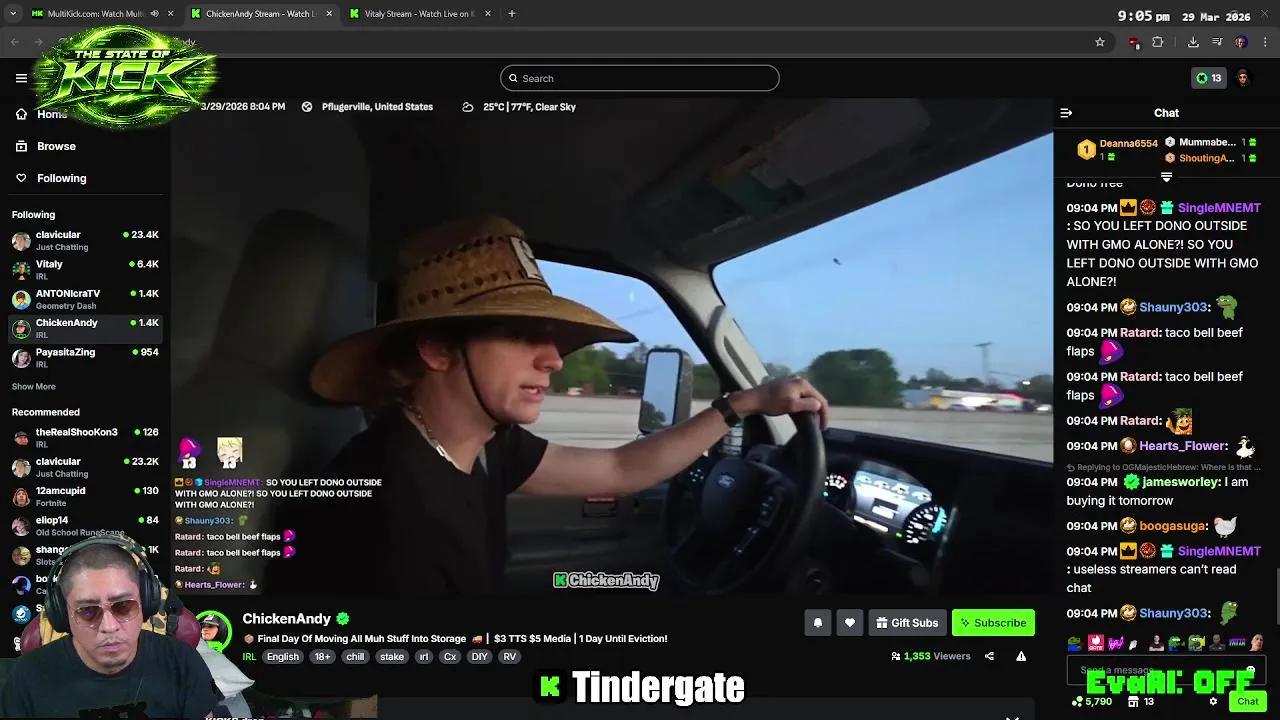Collapse the chat panel with the arrow icon
1280x720 pixels.
tap(1066, 113)
